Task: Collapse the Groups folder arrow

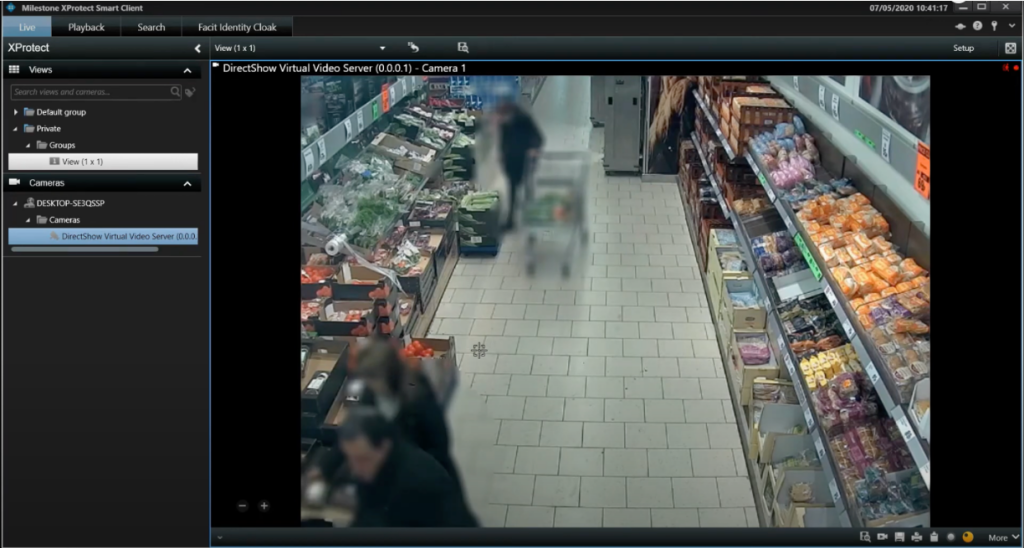Action: click(x=28, y=145)
